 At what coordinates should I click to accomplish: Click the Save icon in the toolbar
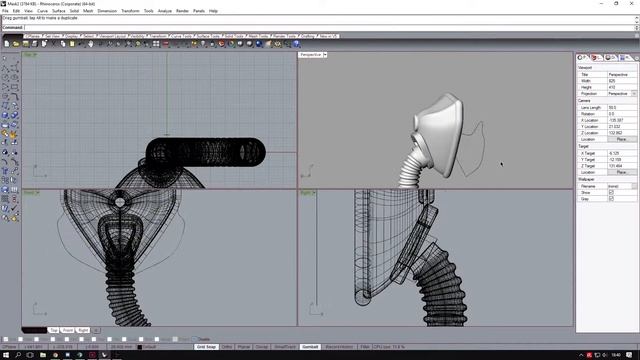[26, 44]
